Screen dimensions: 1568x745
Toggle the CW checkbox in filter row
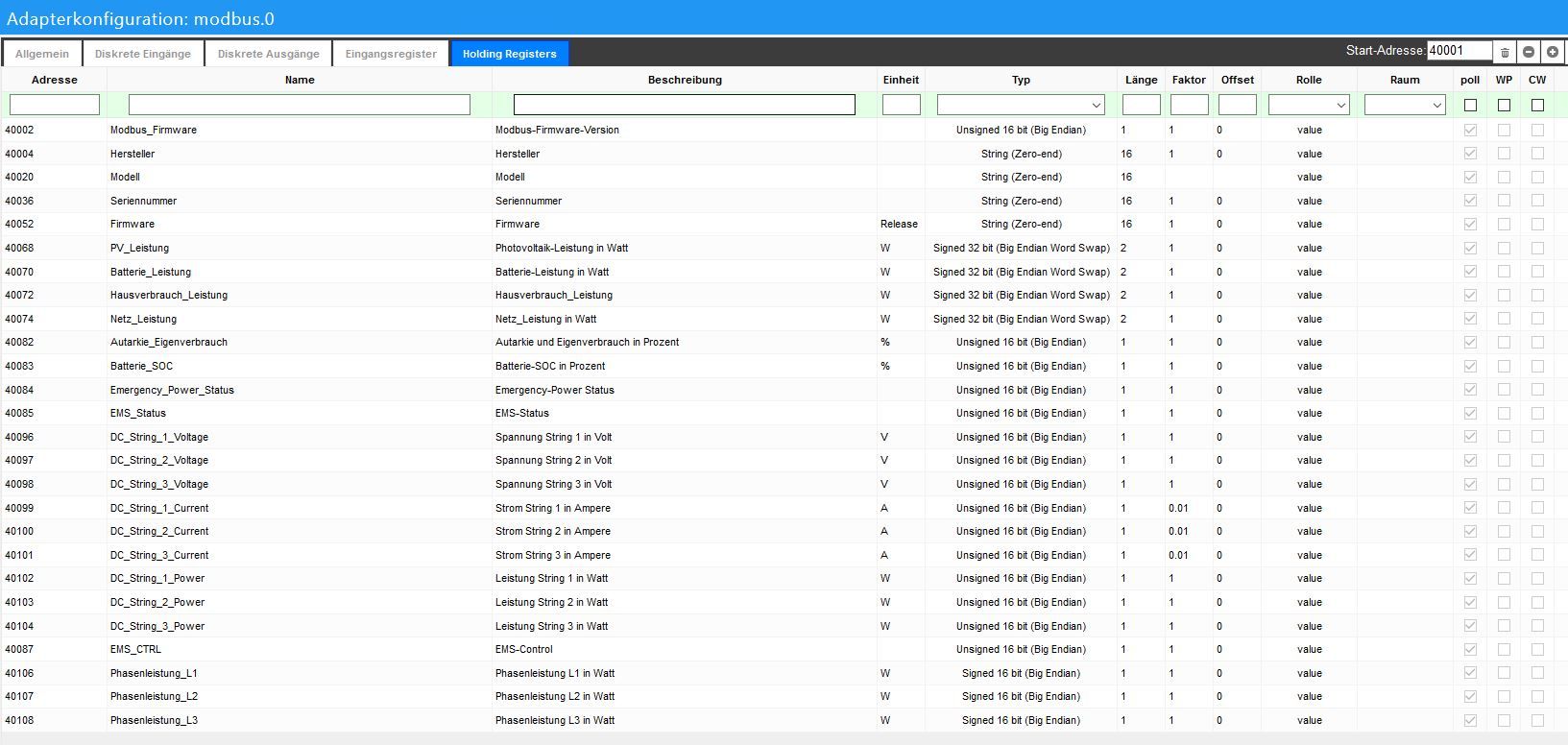[1537, 105]
